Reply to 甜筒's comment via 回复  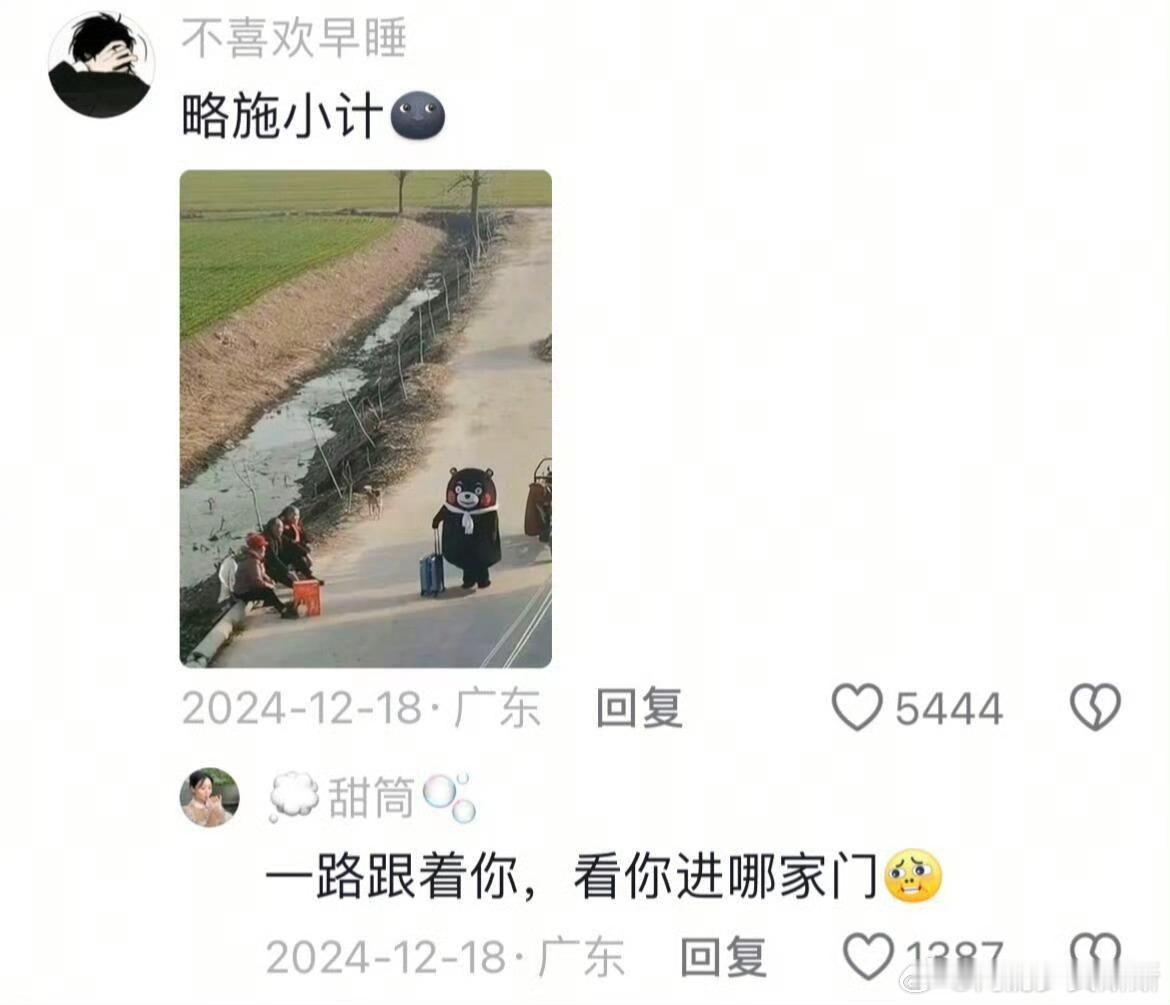723,957
